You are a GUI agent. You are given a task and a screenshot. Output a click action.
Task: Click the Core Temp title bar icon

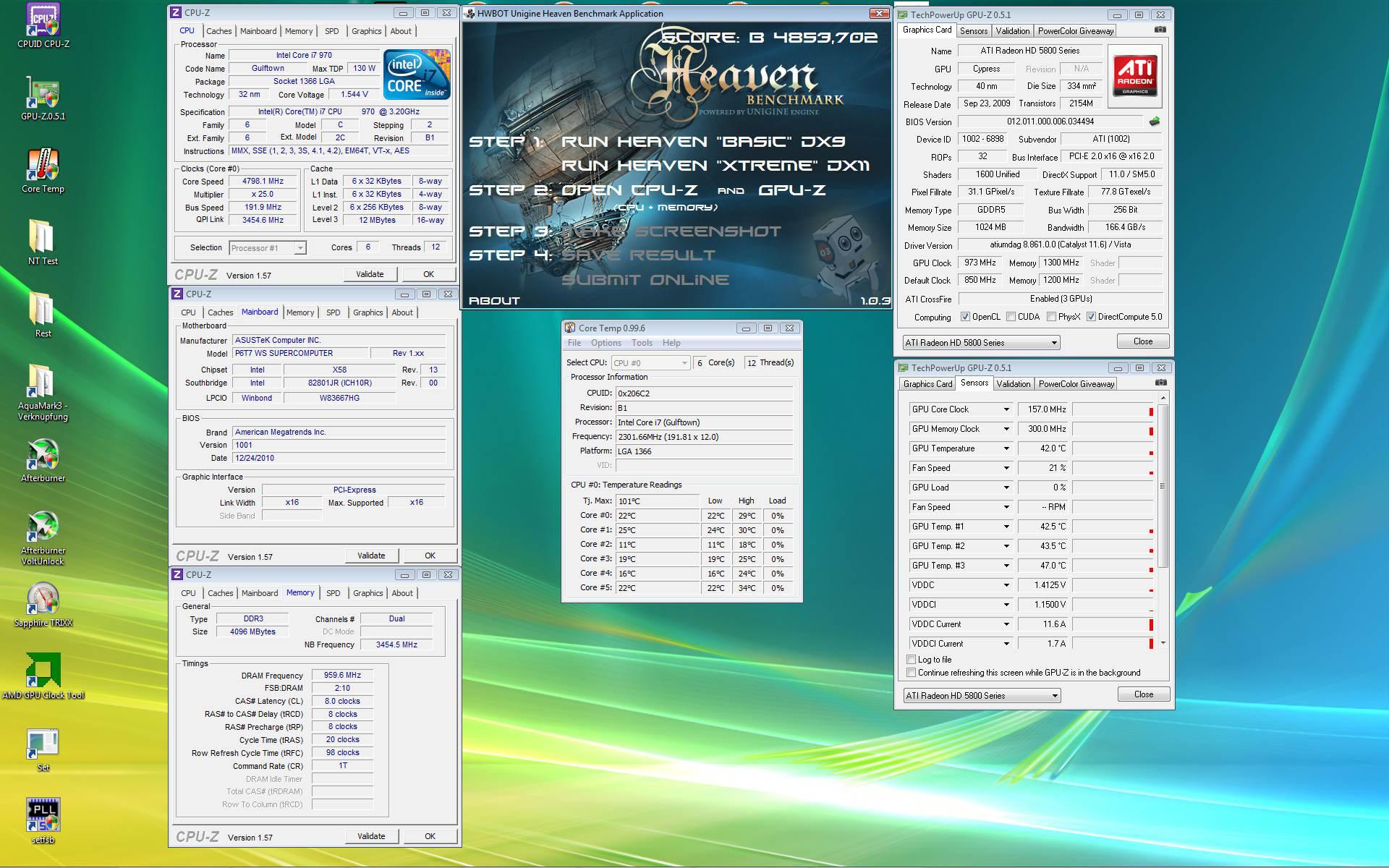570,328
